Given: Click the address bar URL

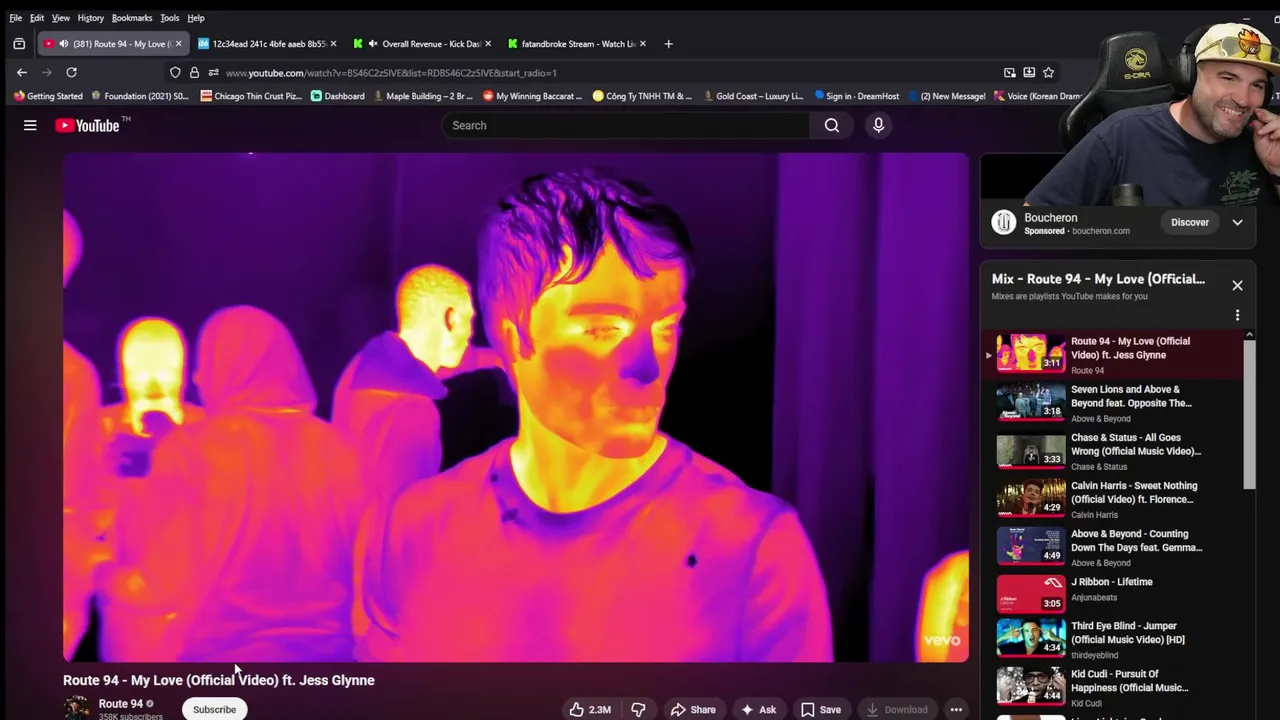Looking at the screenshot, I should click(x=391, y=73).
